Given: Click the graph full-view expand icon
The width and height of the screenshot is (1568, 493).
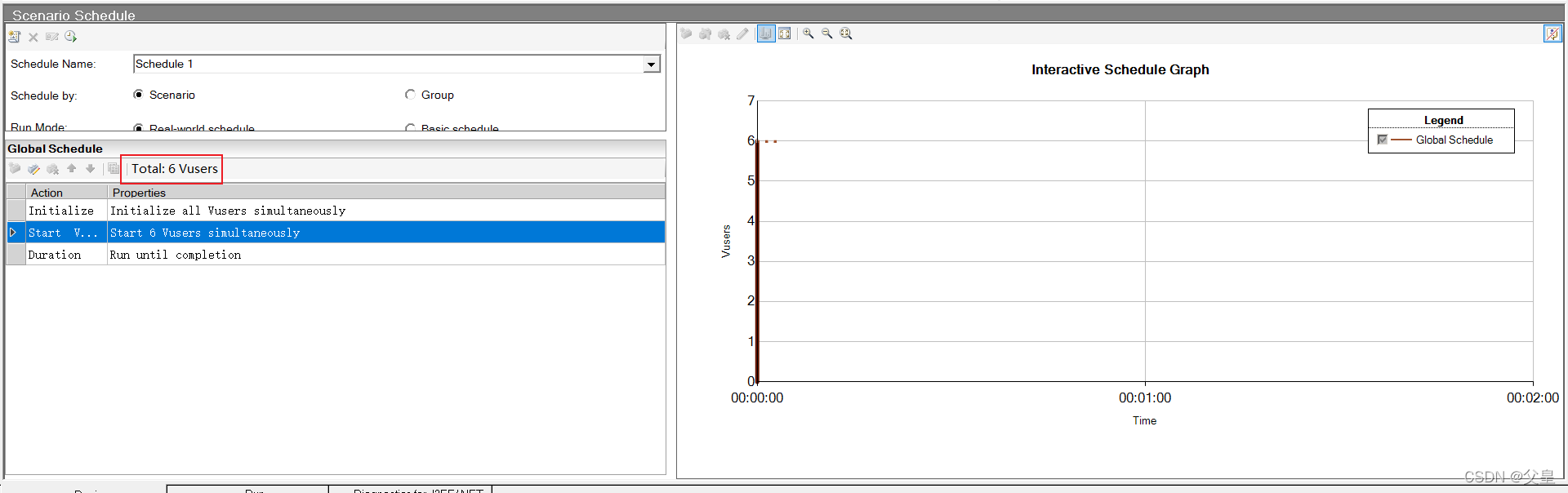Looking at the screenshot, I should click(x=785, y=33).
